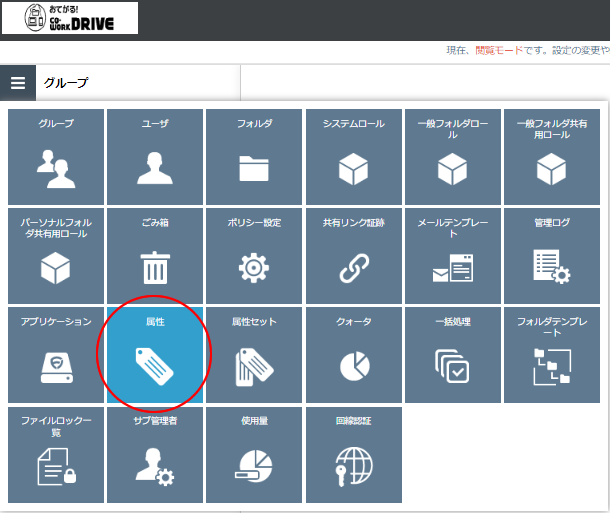Open the 使用量 usage tile
Screen dimensions: 610x513
coord(254,455)
